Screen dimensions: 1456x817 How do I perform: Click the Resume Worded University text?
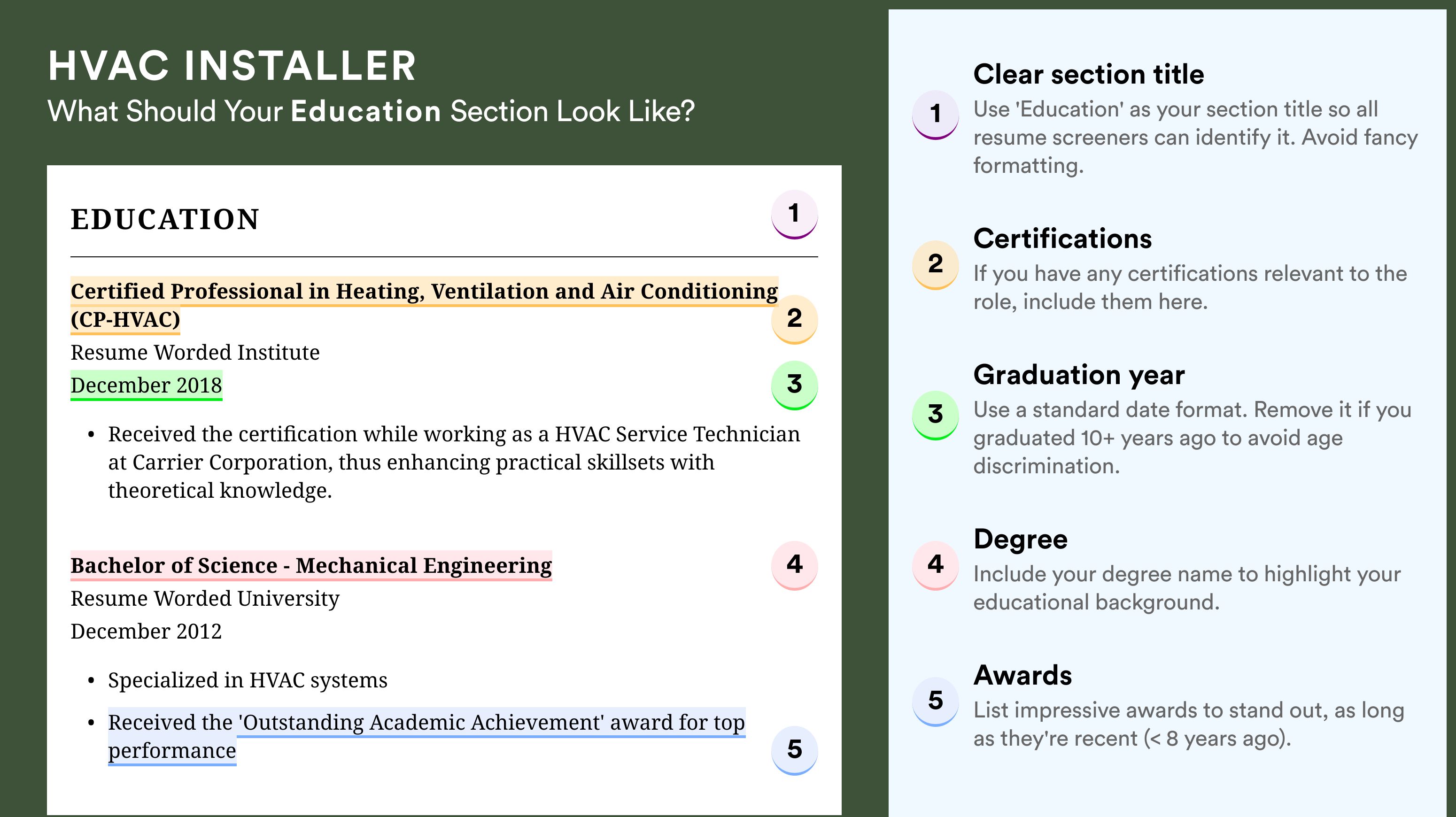click(205, 598)
